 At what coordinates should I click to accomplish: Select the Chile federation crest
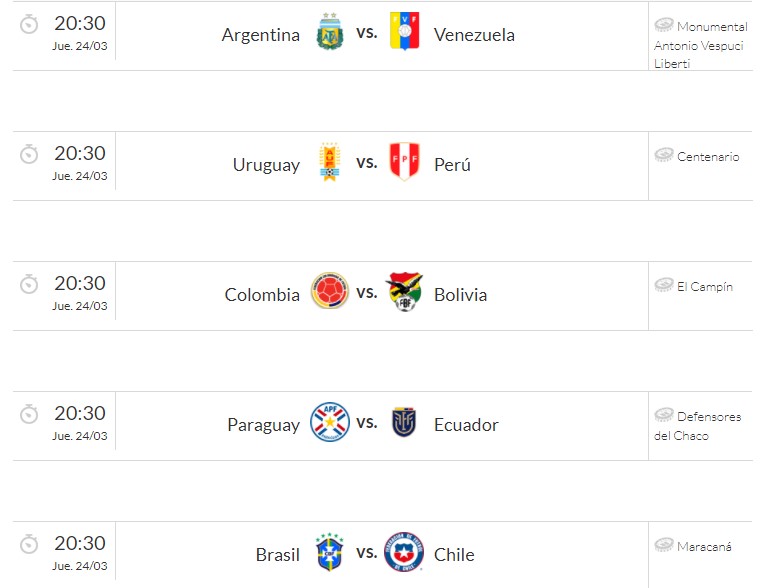click(x=404, y=552)
